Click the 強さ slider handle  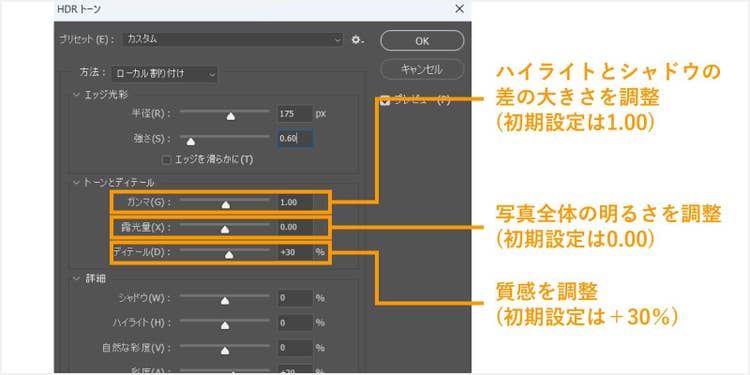pyautogui.click(x=190, y=141)
